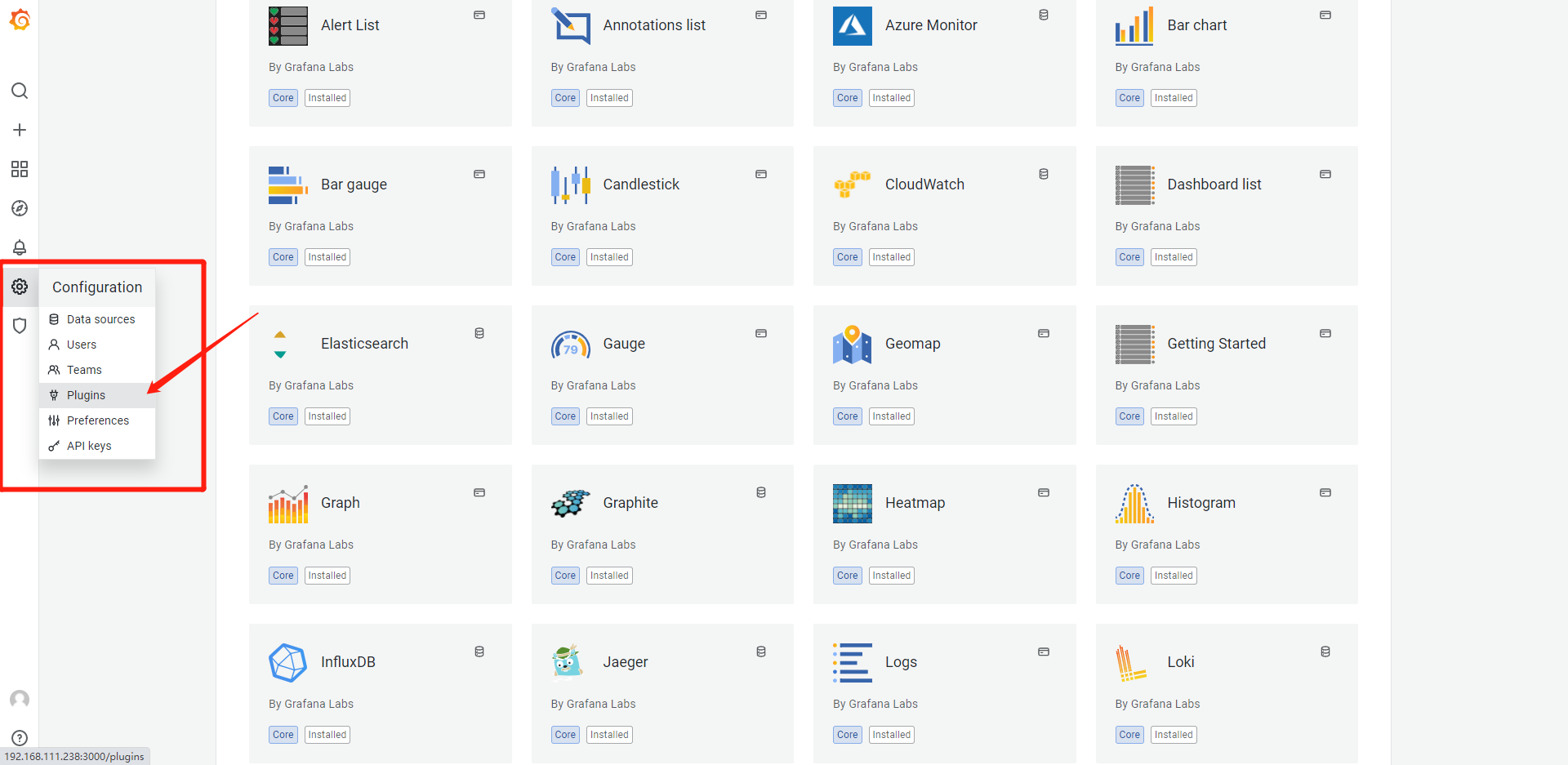Image resolution: width=1568 pixels, height=765 pixels.
Task: Click the Geomap plugin icon
Action: (x=853, y=344)
